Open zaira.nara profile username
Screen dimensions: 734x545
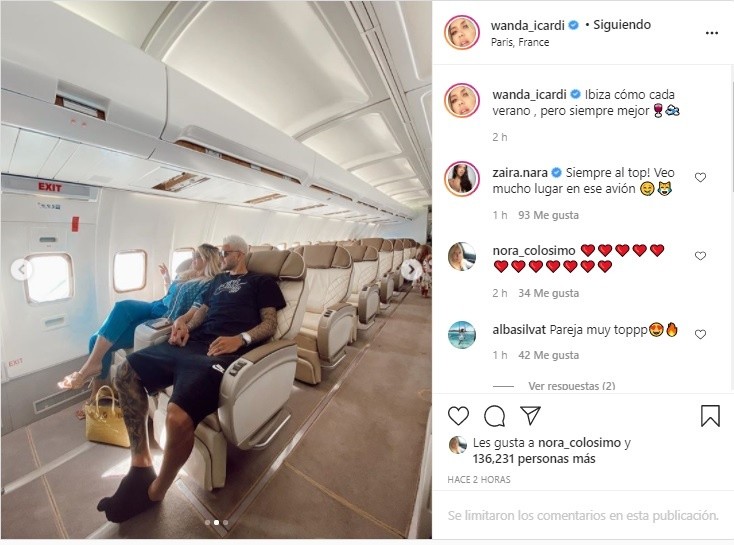(x=520, y=172)
